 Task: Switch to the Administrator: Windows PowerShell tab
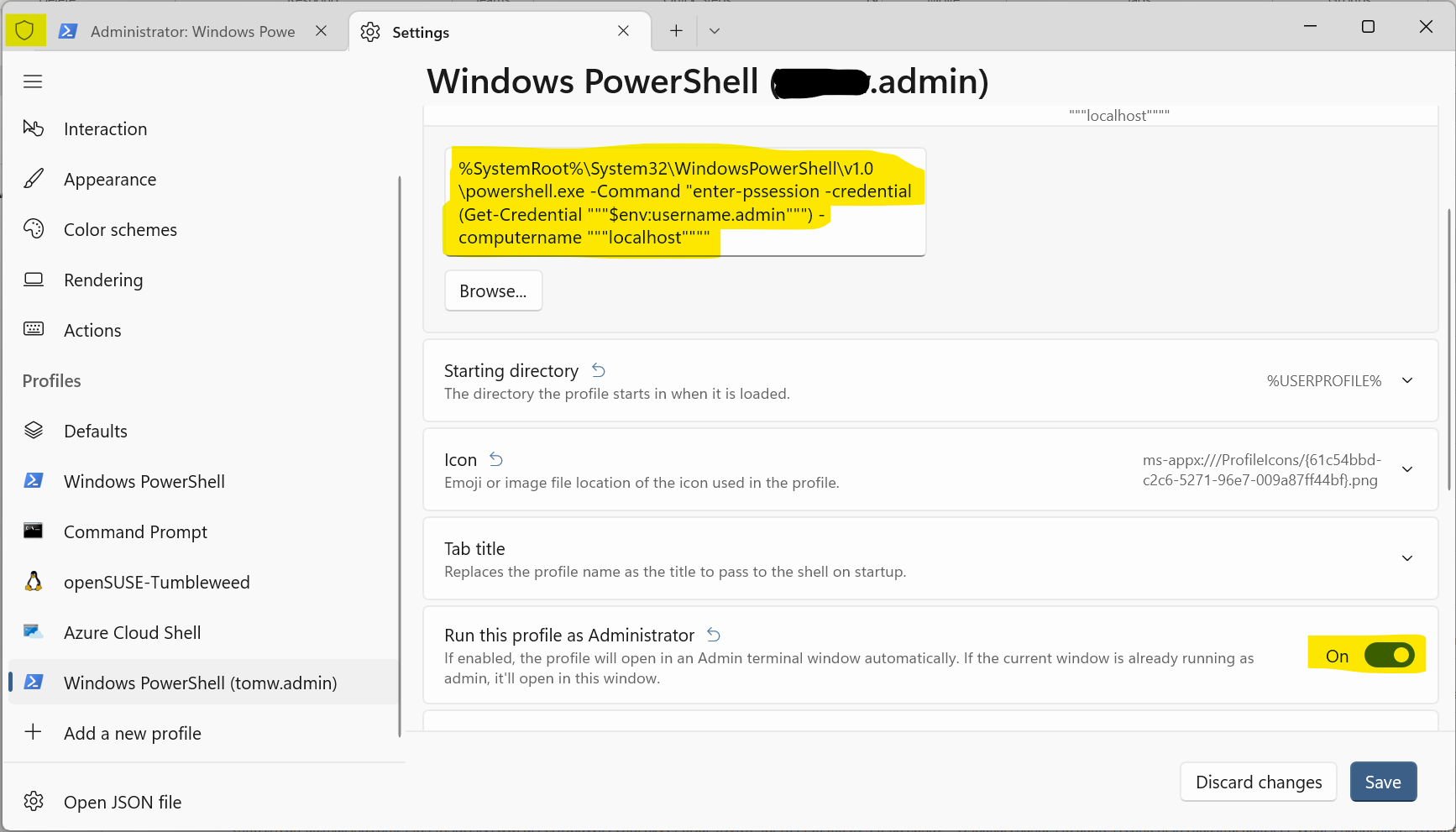191,31
